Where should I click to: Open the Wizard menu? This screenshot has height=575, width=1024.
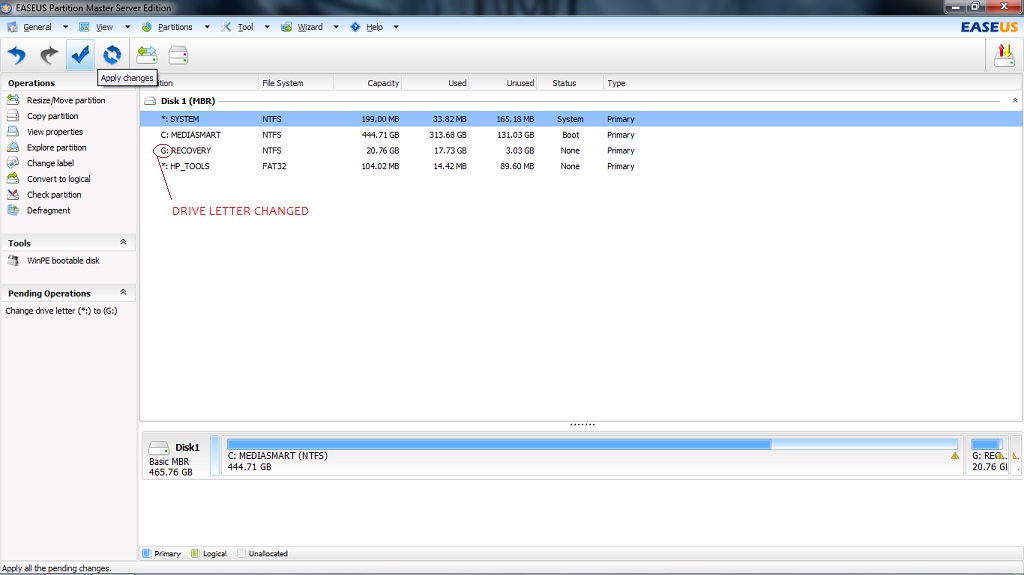coord(310,27)
